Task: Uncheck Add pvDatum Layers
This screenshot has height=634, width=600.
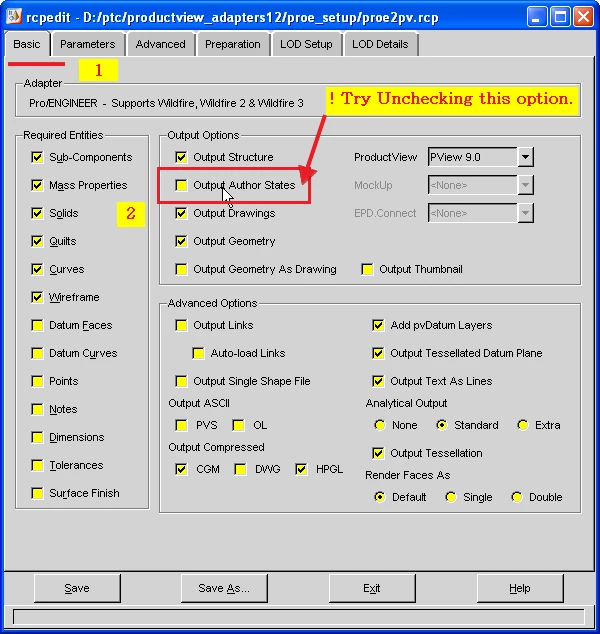Action: pyautogui.click(x=378, y=325)
